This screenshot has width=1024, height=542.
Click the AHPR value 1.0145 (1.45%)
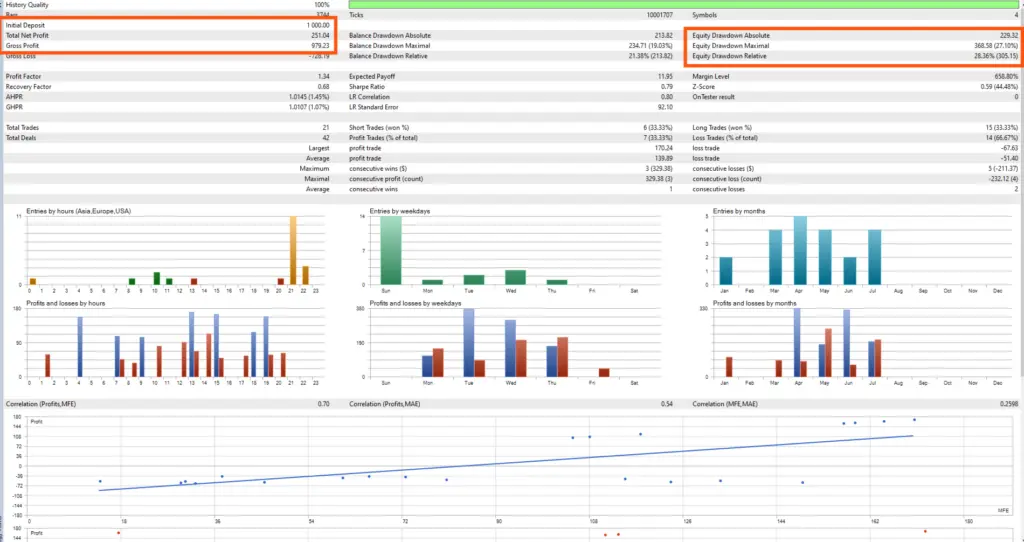309,97
